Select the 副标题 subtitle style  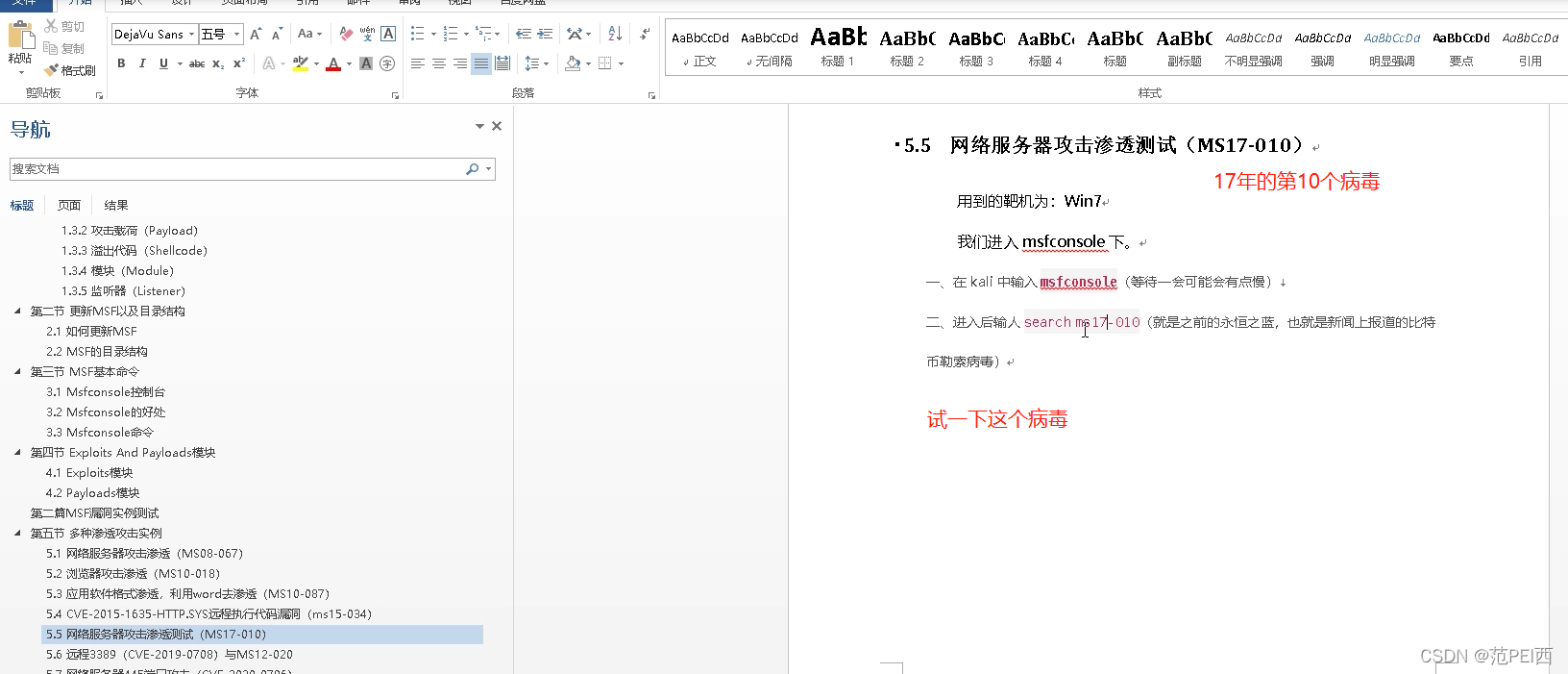(1184, 49)
